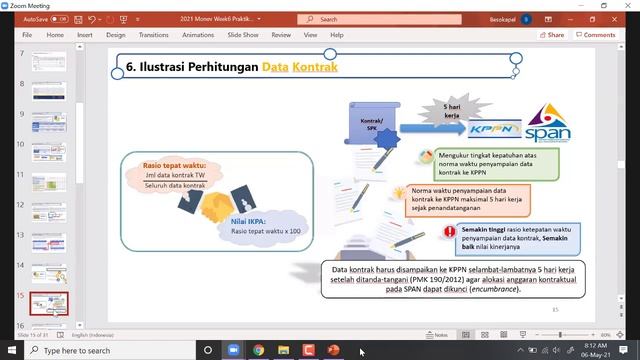Click the Save icon in the title bar

[78, 19]
